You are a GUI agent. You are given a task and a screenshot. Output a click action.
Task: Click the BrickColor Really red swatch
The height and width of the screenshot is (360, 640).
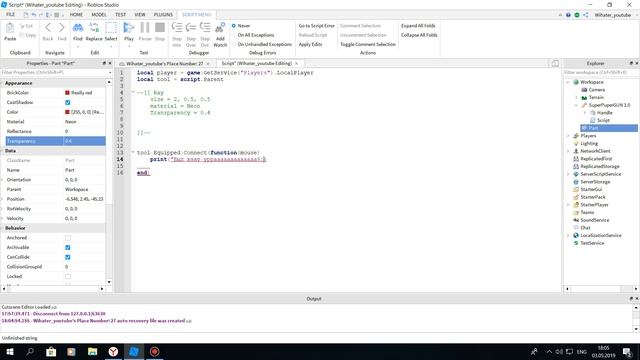tap(67, 93)
